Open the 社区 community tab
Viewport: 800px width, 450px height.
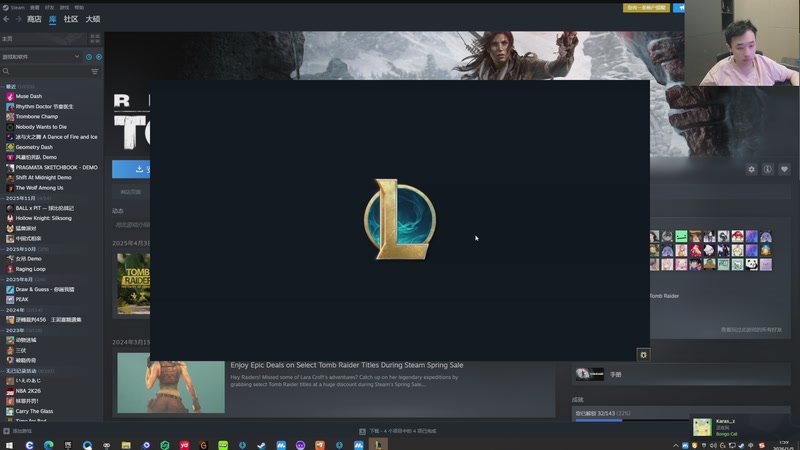[x=71, y=19]
